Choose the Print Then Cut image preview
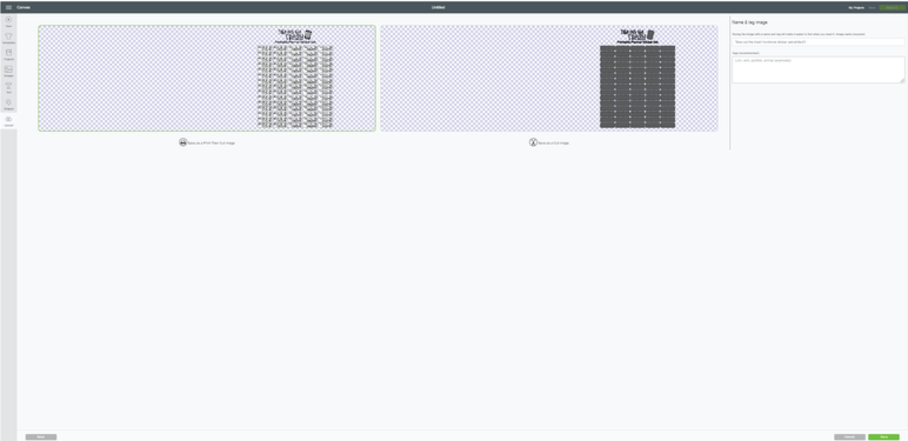The image size is (908, 441). 207,78
